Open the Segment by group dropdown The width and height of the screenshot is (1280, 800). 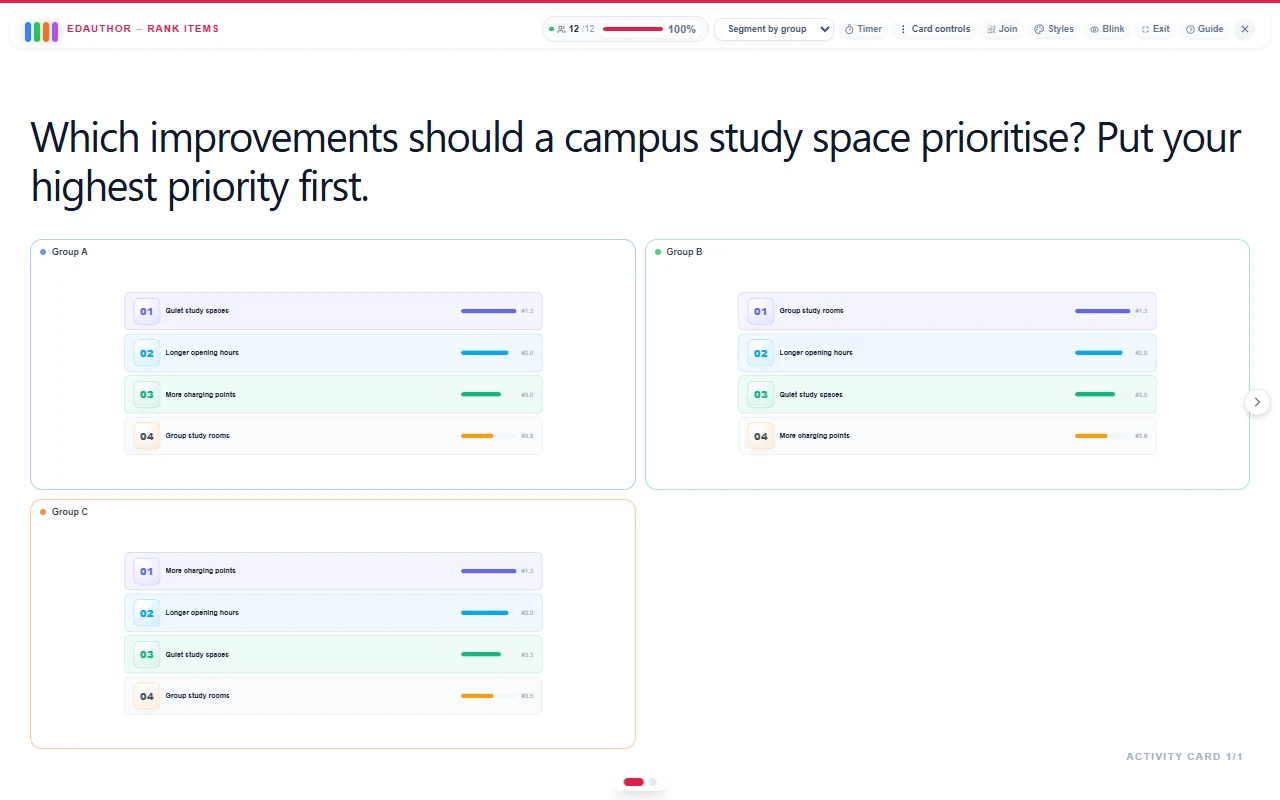(x=774, y=29)
